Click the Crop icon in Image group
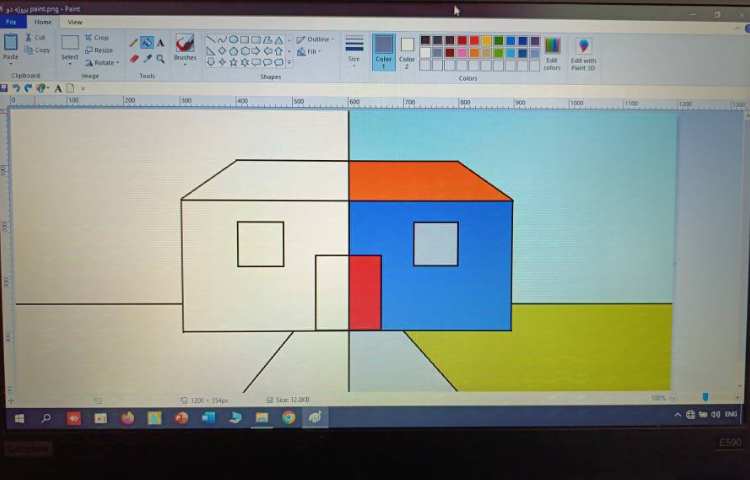The image size is (750, 480). (97, 38)
